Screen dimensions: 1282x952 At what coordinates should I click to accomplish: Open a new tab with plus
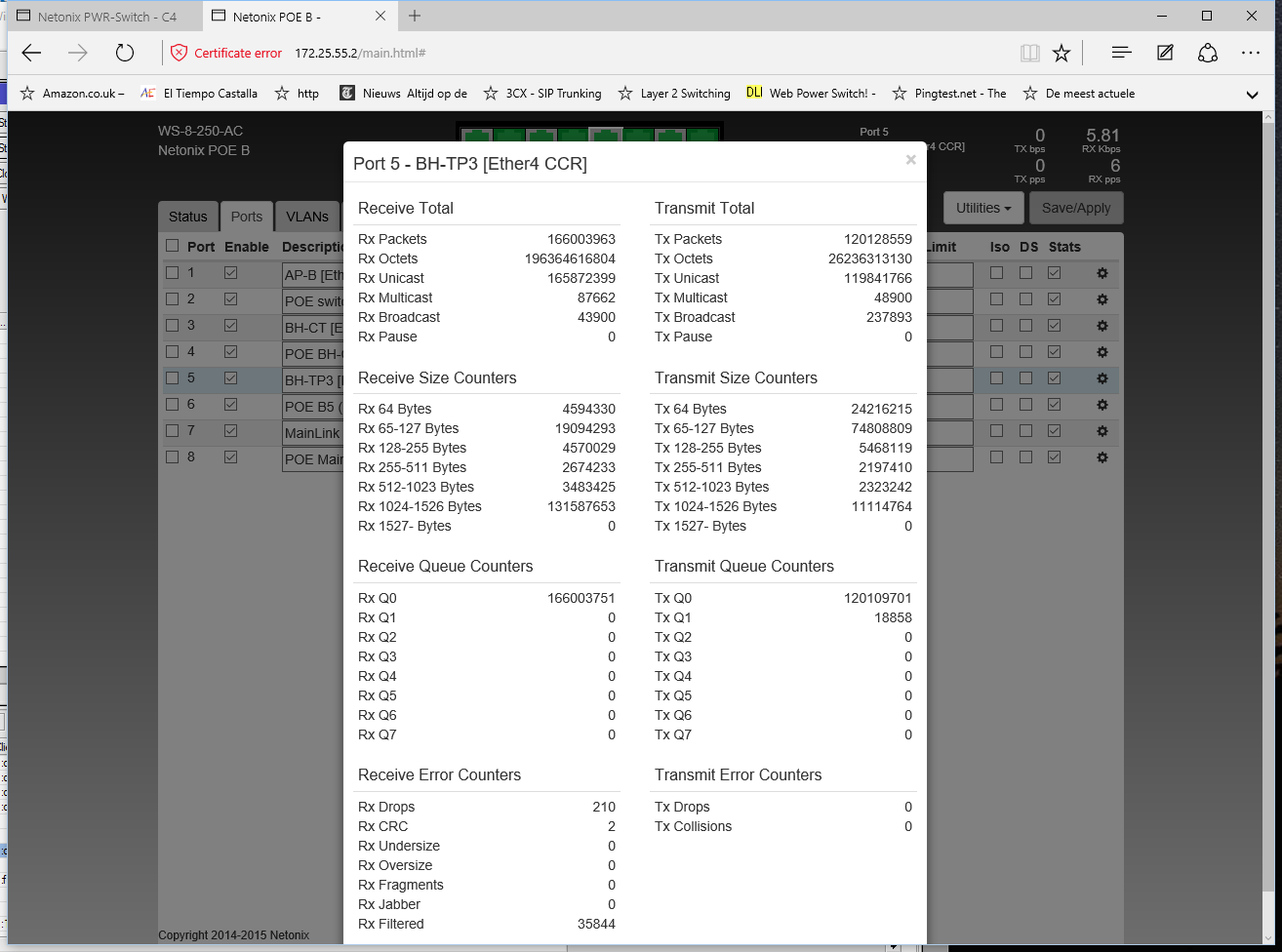(415, 16)
